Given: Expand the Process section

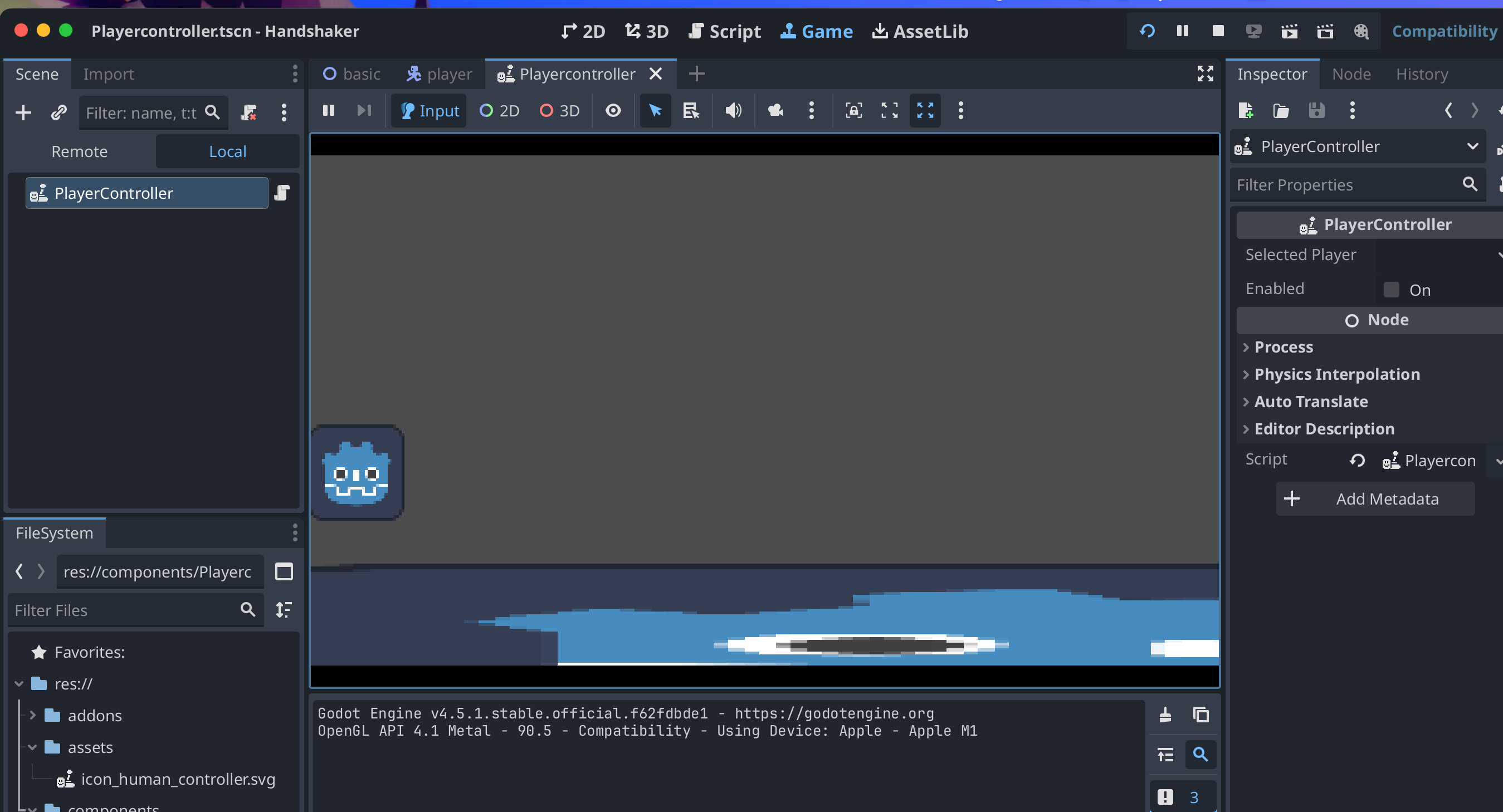Looking at the screenshot, I should (x=1284, y=347).
